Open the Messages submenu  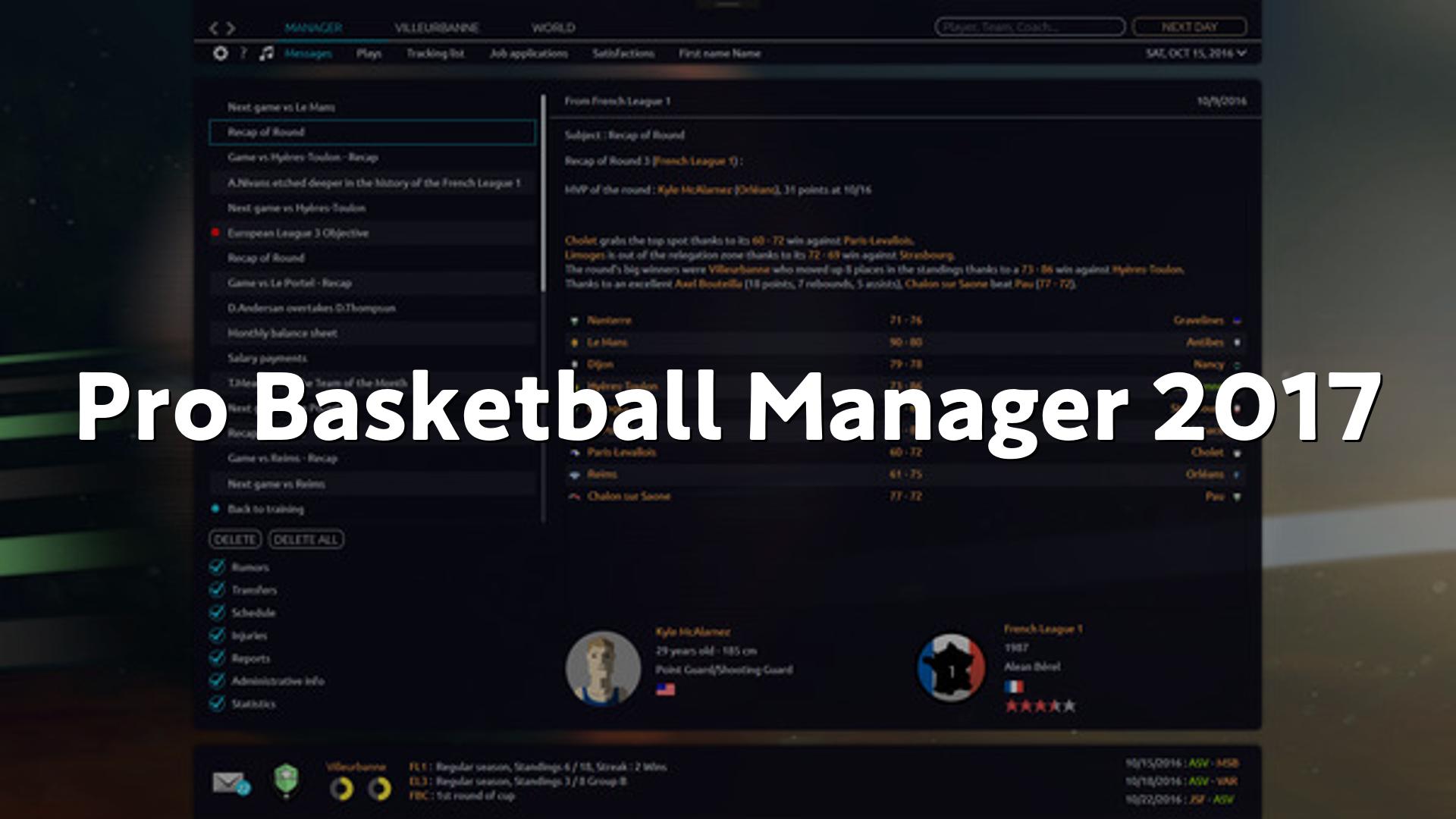pyautogui.click(x=308, y=53)
